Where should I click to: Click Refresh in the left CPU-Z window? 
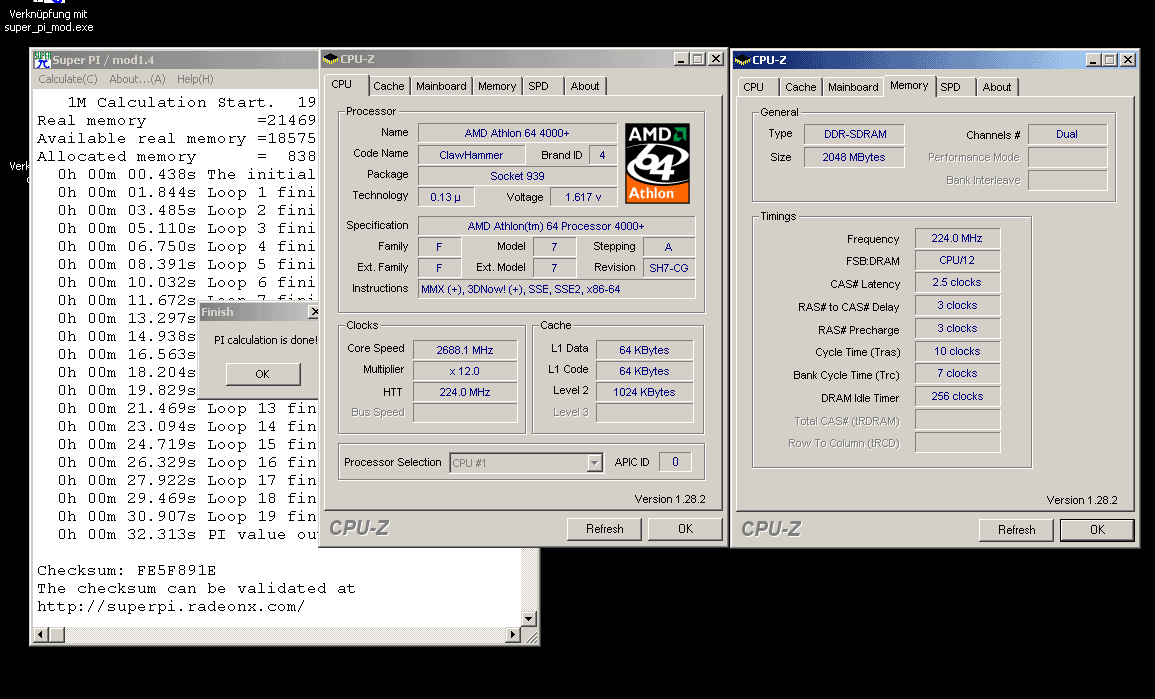[604, 529]
